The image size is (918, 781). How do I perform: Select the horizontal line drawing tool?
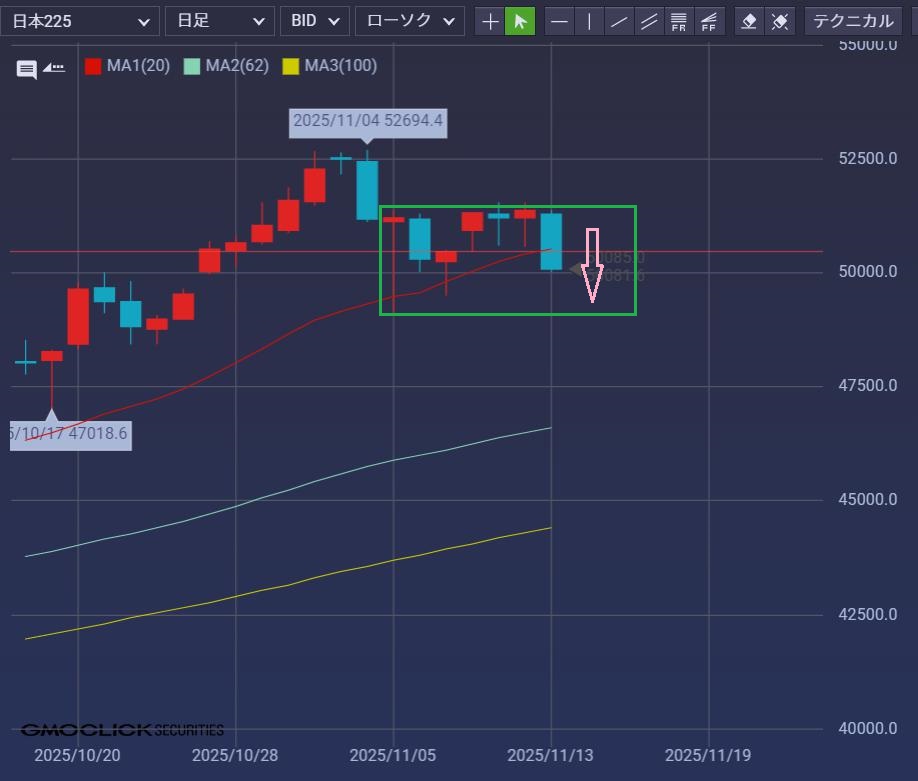560,21
